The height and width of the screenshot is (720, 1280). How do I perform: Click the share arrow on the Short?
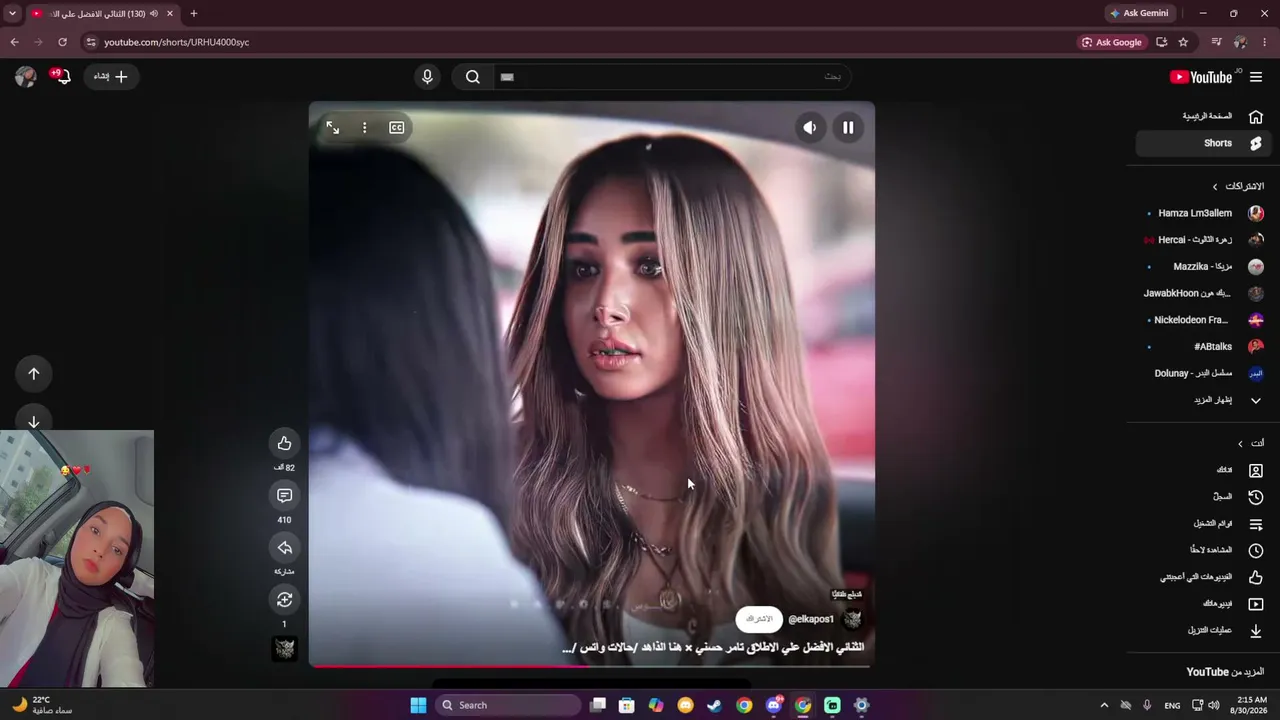pyautogui.click(x=285, y=547)
